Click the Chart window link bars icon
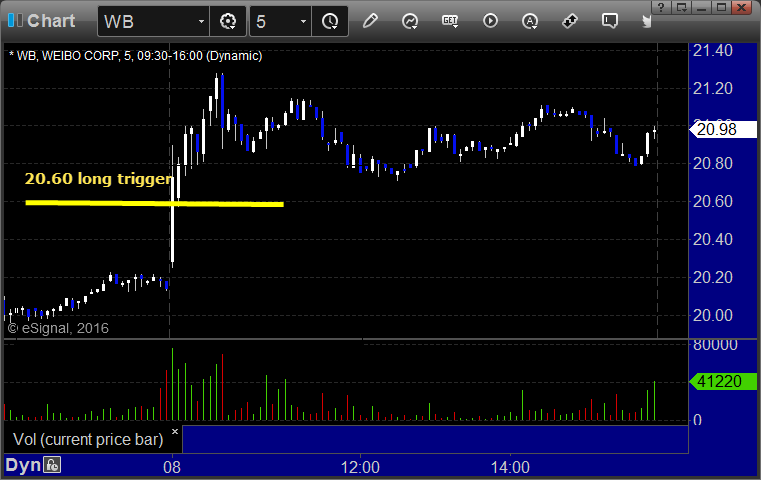Viewport: 761px width, 480px height. [15, 20]
